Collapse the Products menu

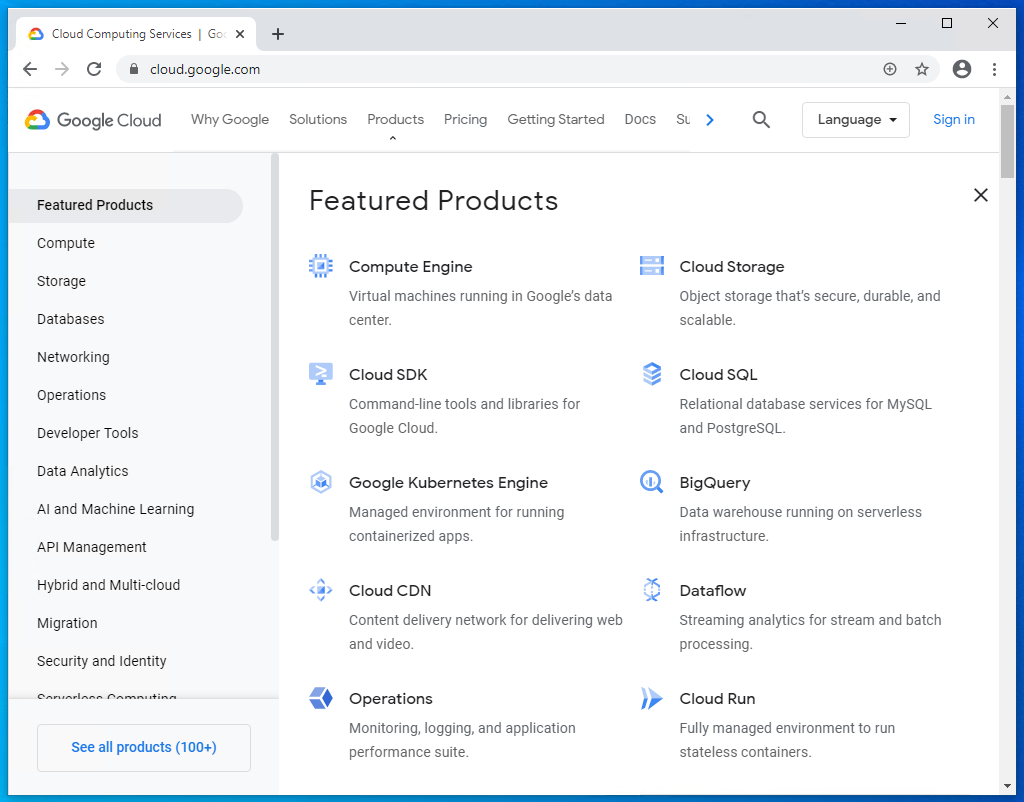pyautogui.click(x=395, y=120)
